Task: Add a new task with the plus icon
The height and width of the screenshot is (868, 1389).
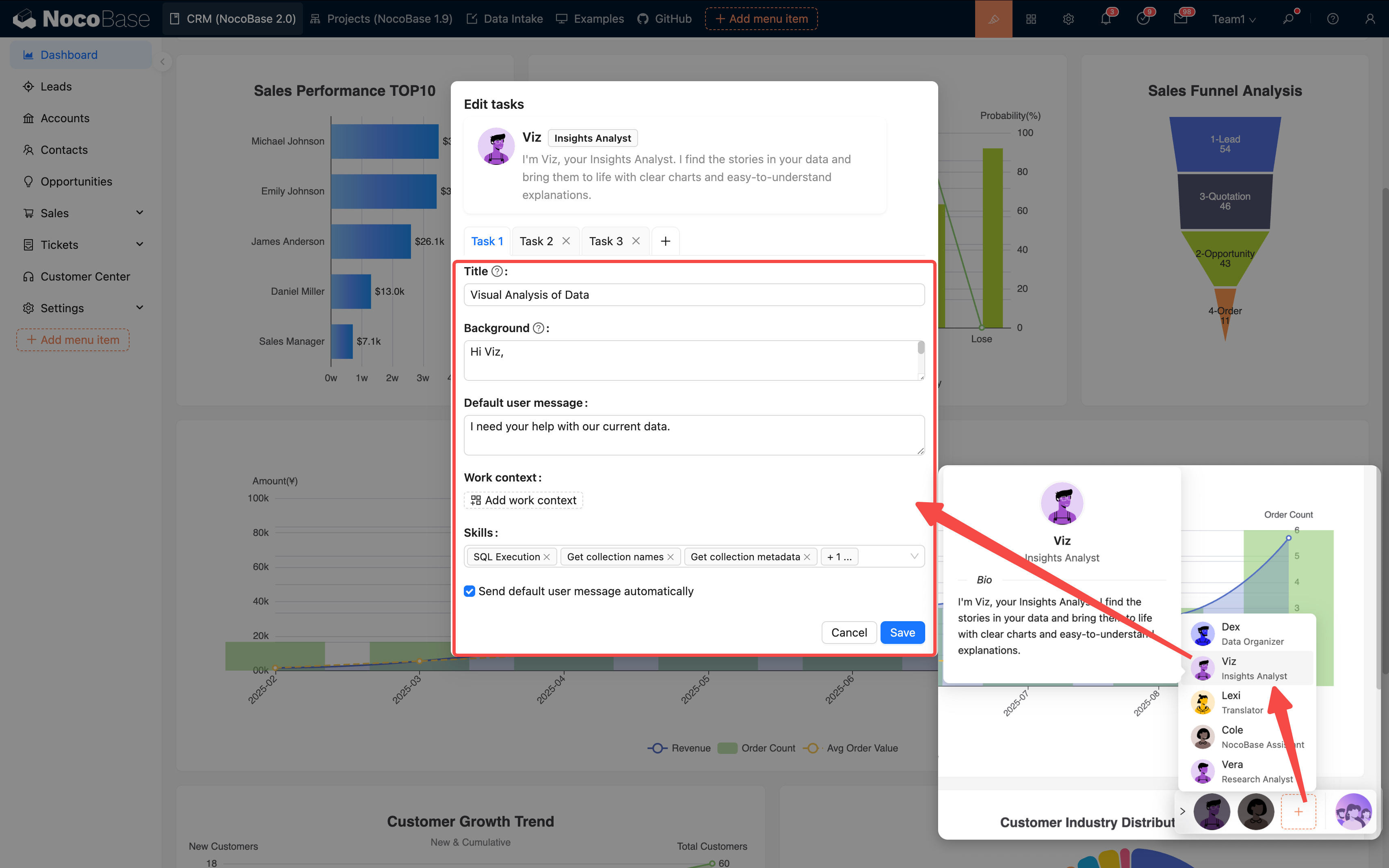Action: click(665, 240)
